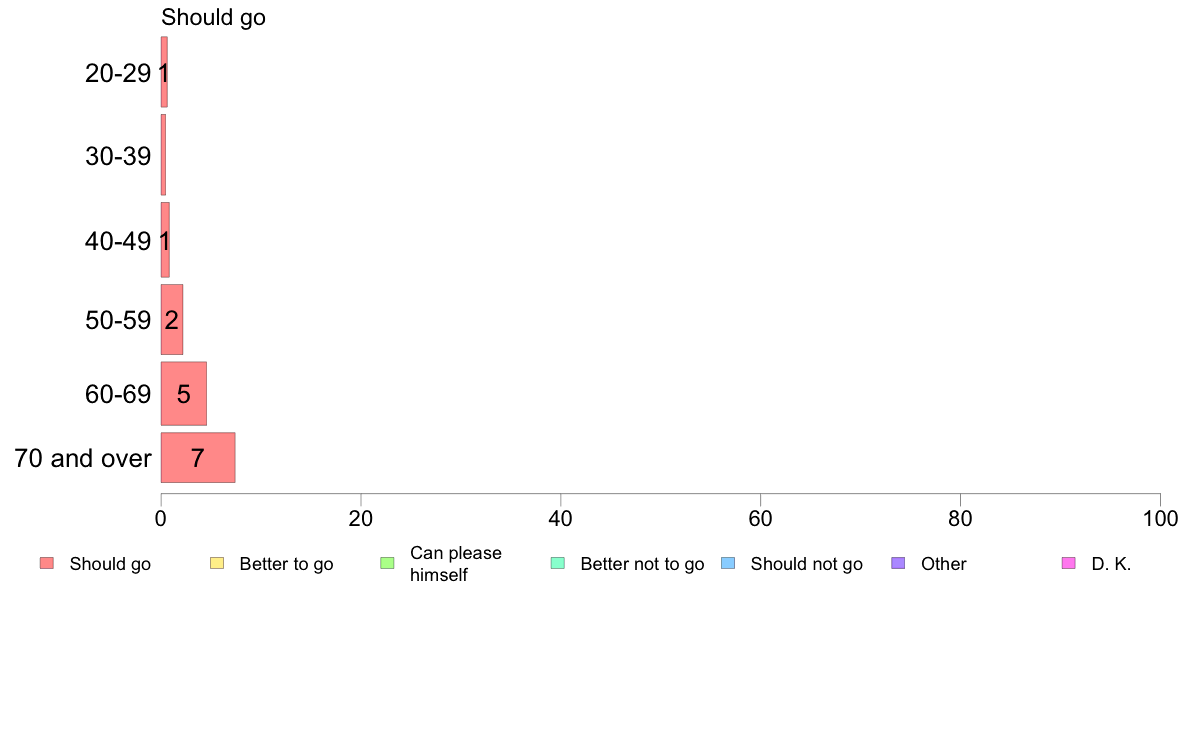1188x736 pixels.
Task: Select the 50-59 bar labeled 2
Action: [172, 319]
